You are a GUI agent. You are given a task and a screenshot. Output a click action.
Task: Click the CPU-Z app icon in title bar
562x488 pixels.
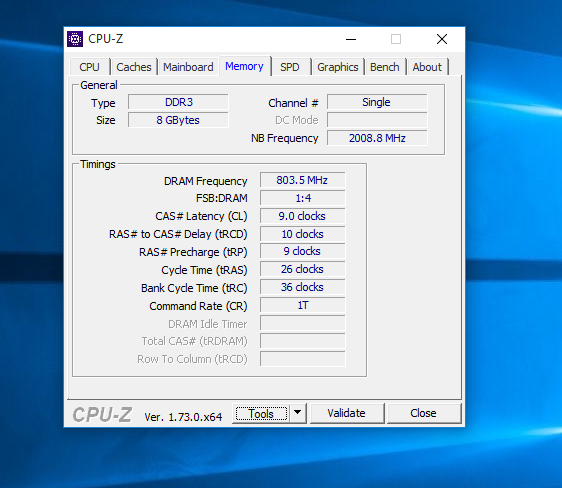(75, 39)
